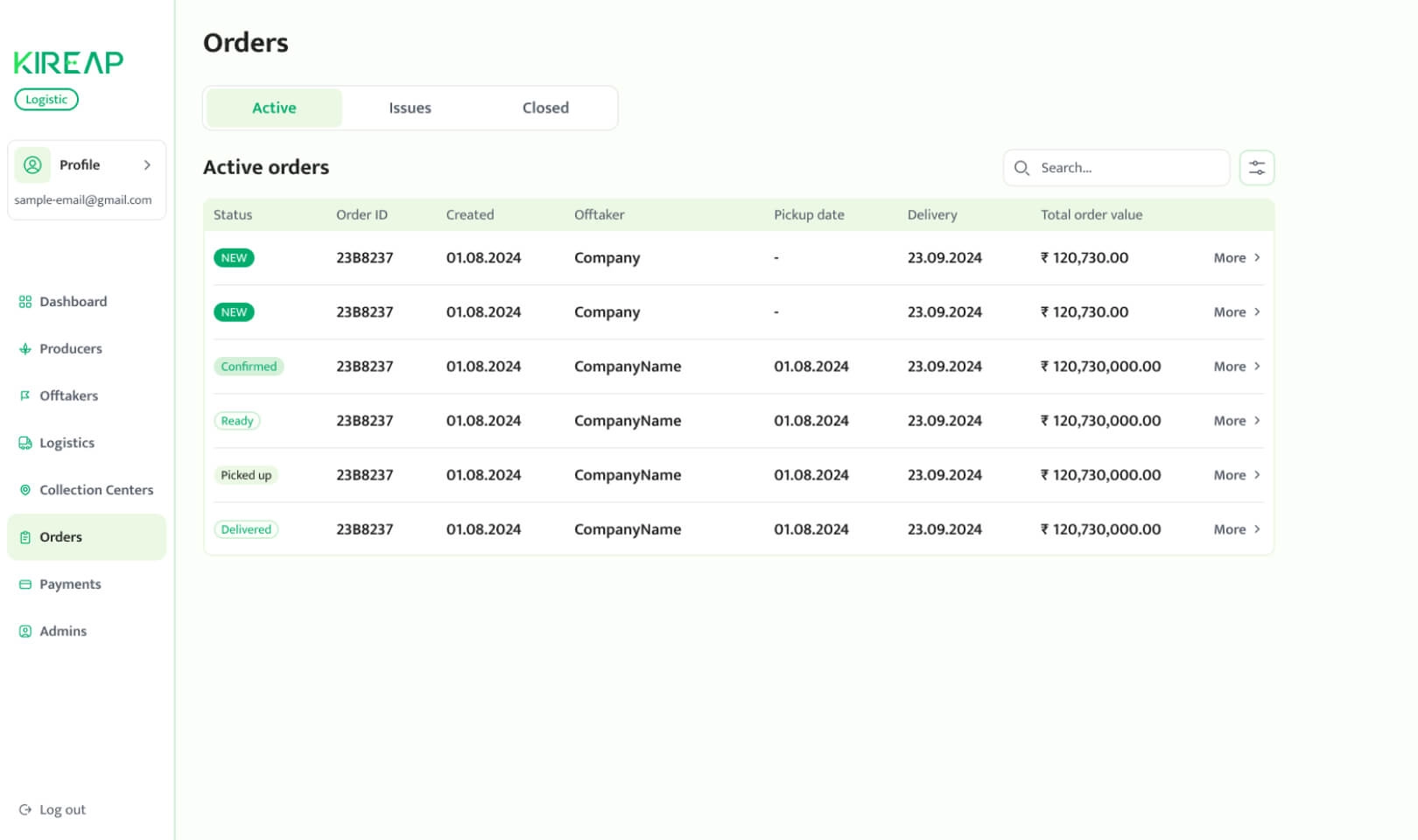Screen dimensions: 1418x840
Task: Expand More on the first NEW order
Action: tap(1236, 258)
